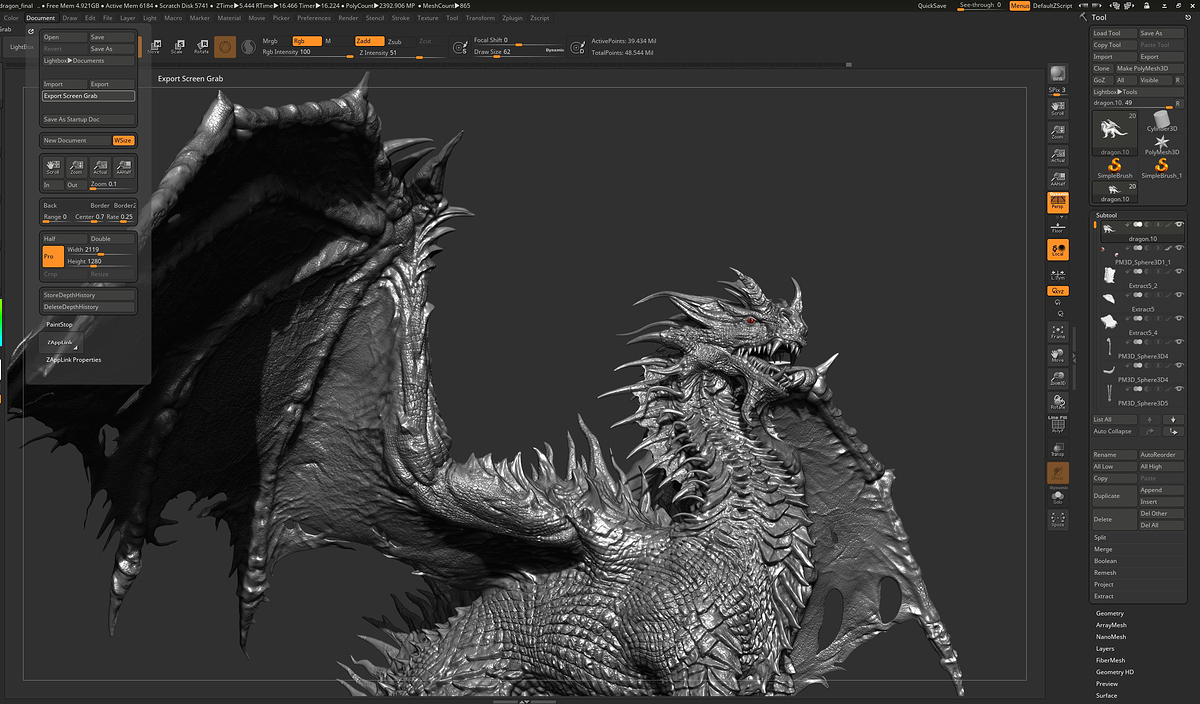Select the Rotate mode icon in top shelf

202,47
